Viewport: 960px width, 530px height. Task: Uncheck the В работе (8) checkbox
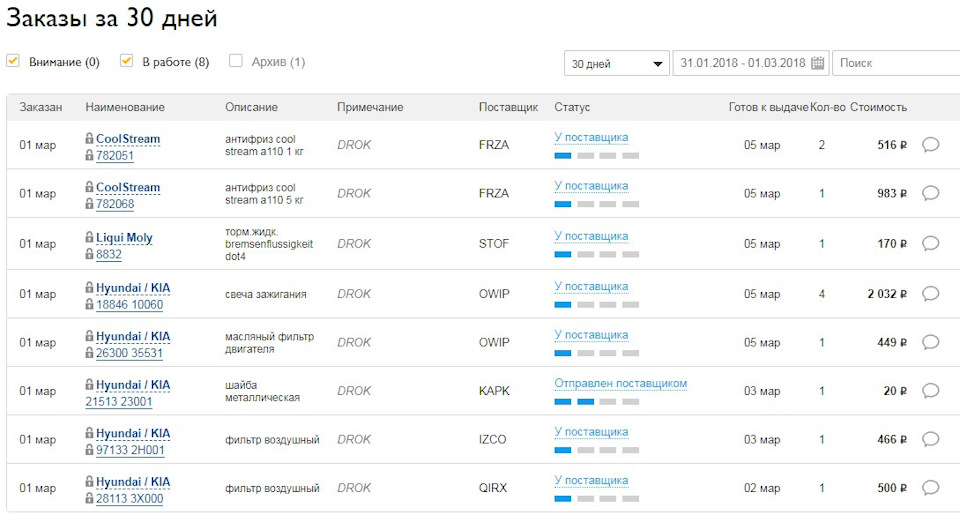pos(126,61)
